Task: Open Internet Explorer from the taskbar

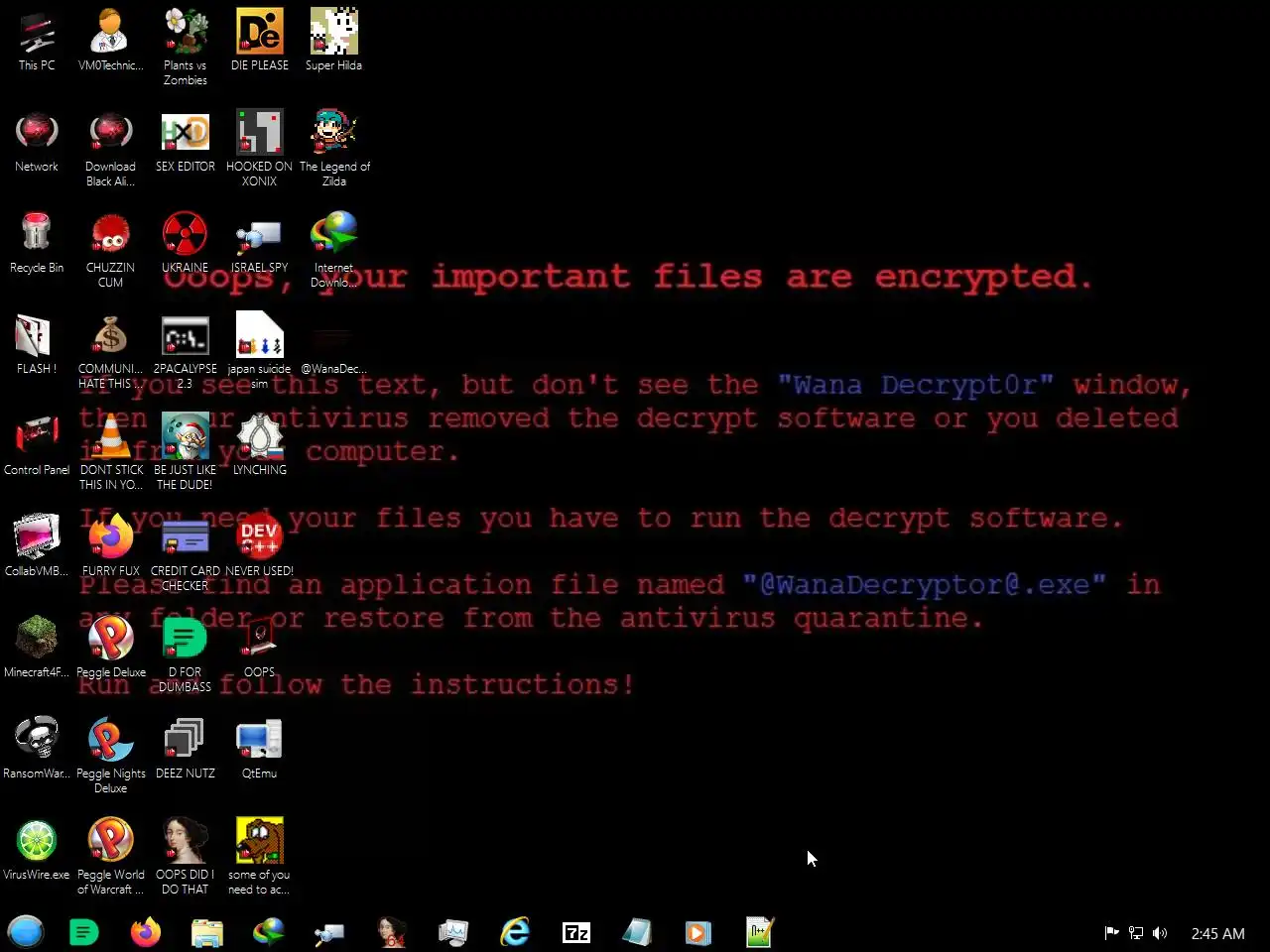Action: point(515,932)
